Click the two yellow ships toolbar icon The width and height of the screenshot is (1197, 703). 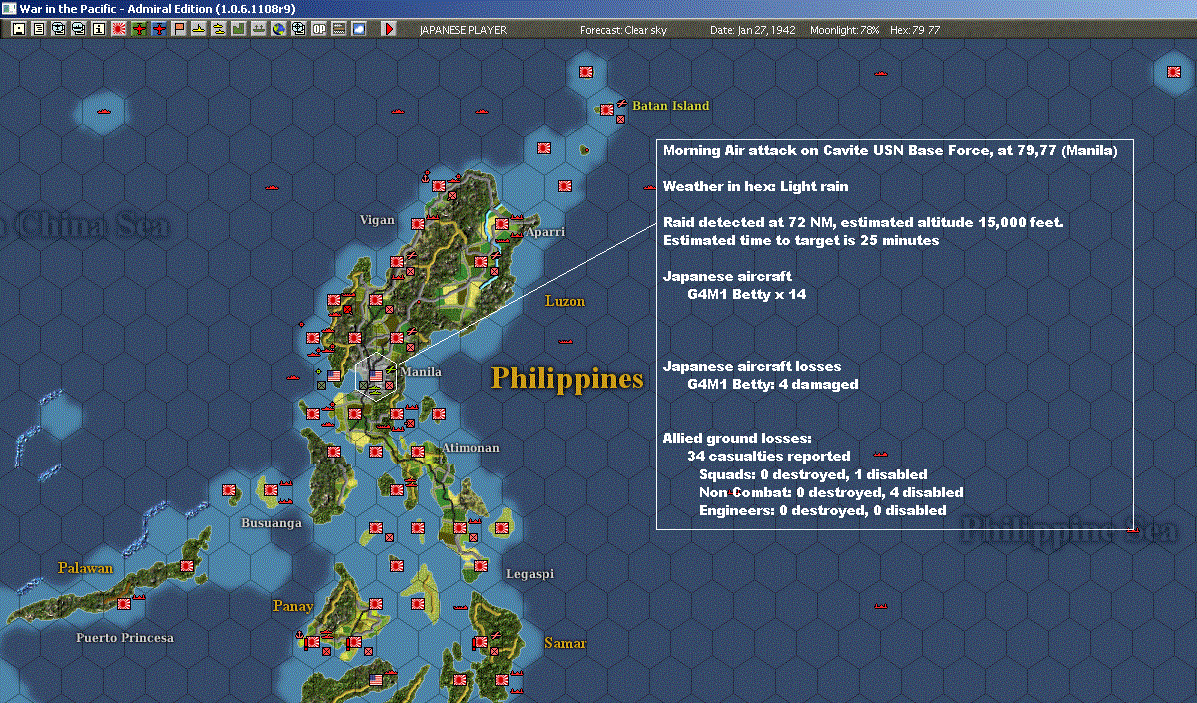(x=218, y=29)
